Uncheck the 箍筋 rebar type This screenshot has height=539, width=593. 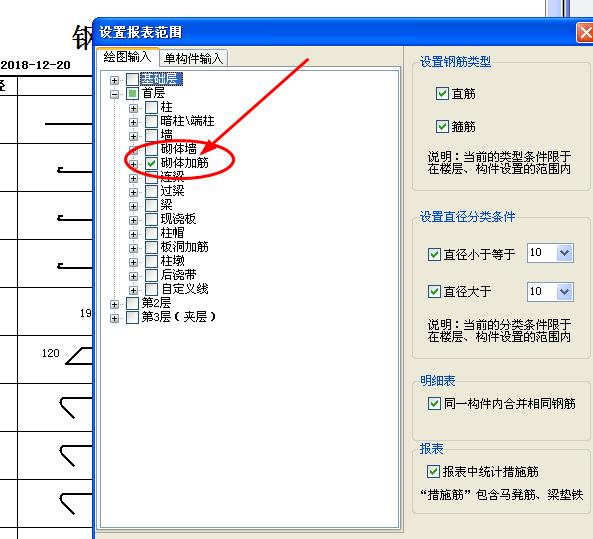(x=442, y=126)
